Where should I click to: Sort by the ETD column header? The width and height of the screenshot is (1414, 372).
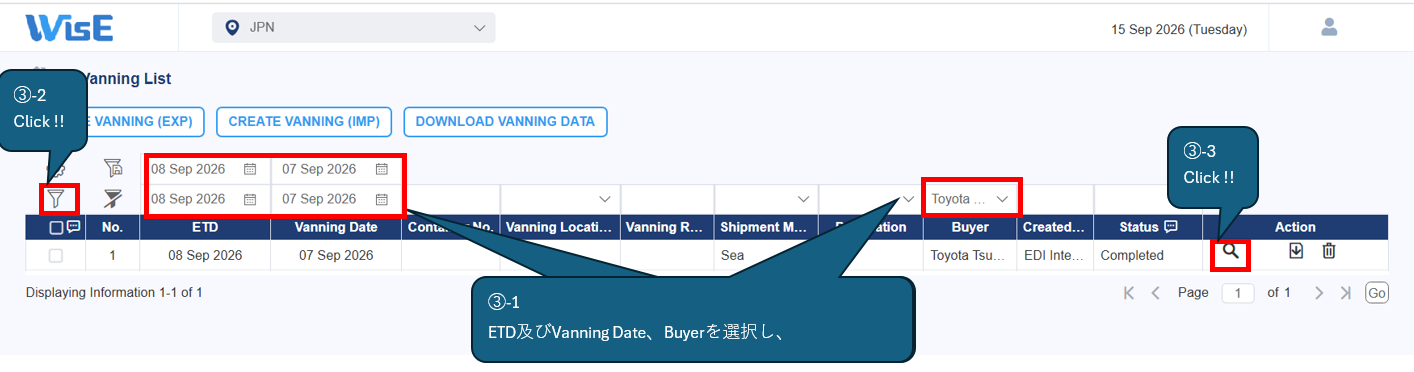tap(204, 227)
